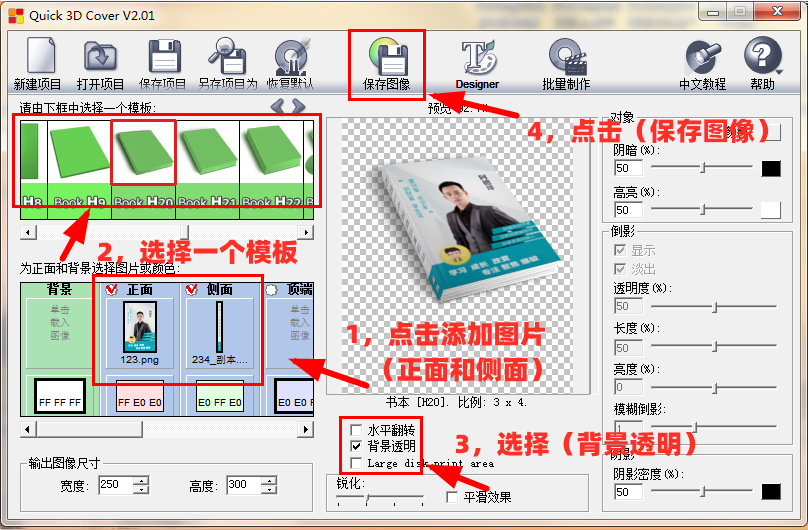Click the 高亮 white color swatch
The height and width of the screenshot is (530, 808).
pos(771,210)
